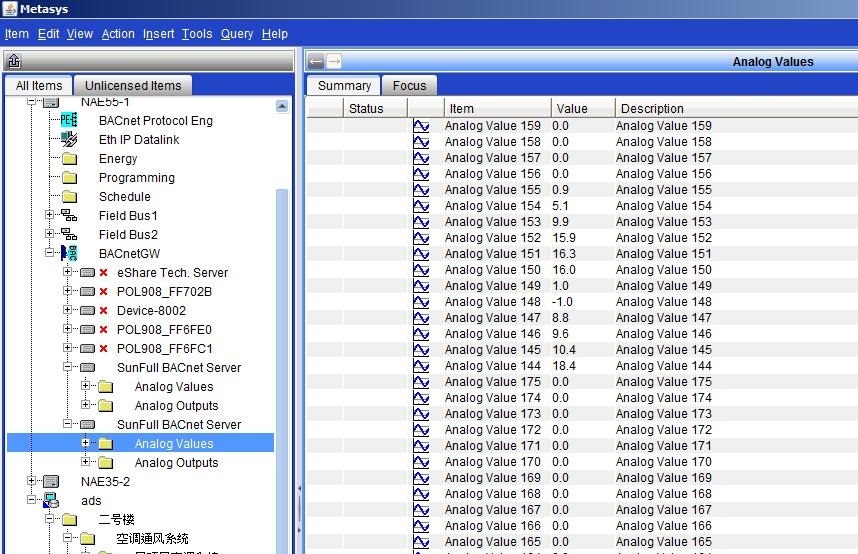Click the trend icon for Analog Value 151
The image size is (858, 554).
click(x=421, y=254)
